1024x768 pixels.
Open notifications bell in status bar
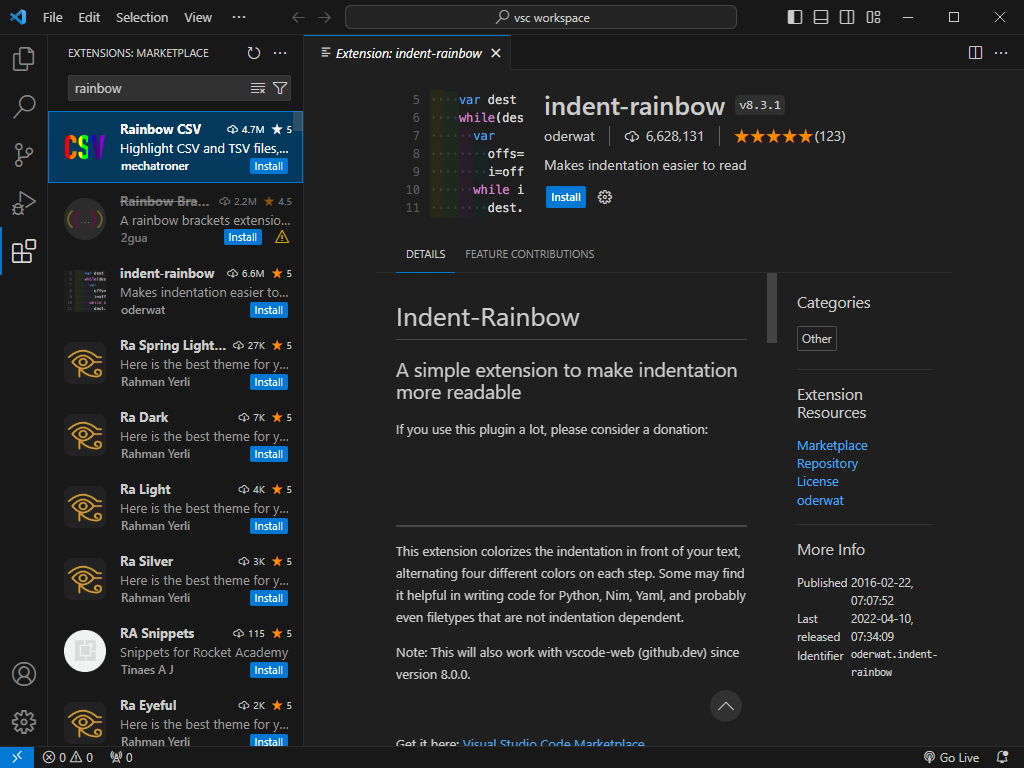[x=1002, y=758]
